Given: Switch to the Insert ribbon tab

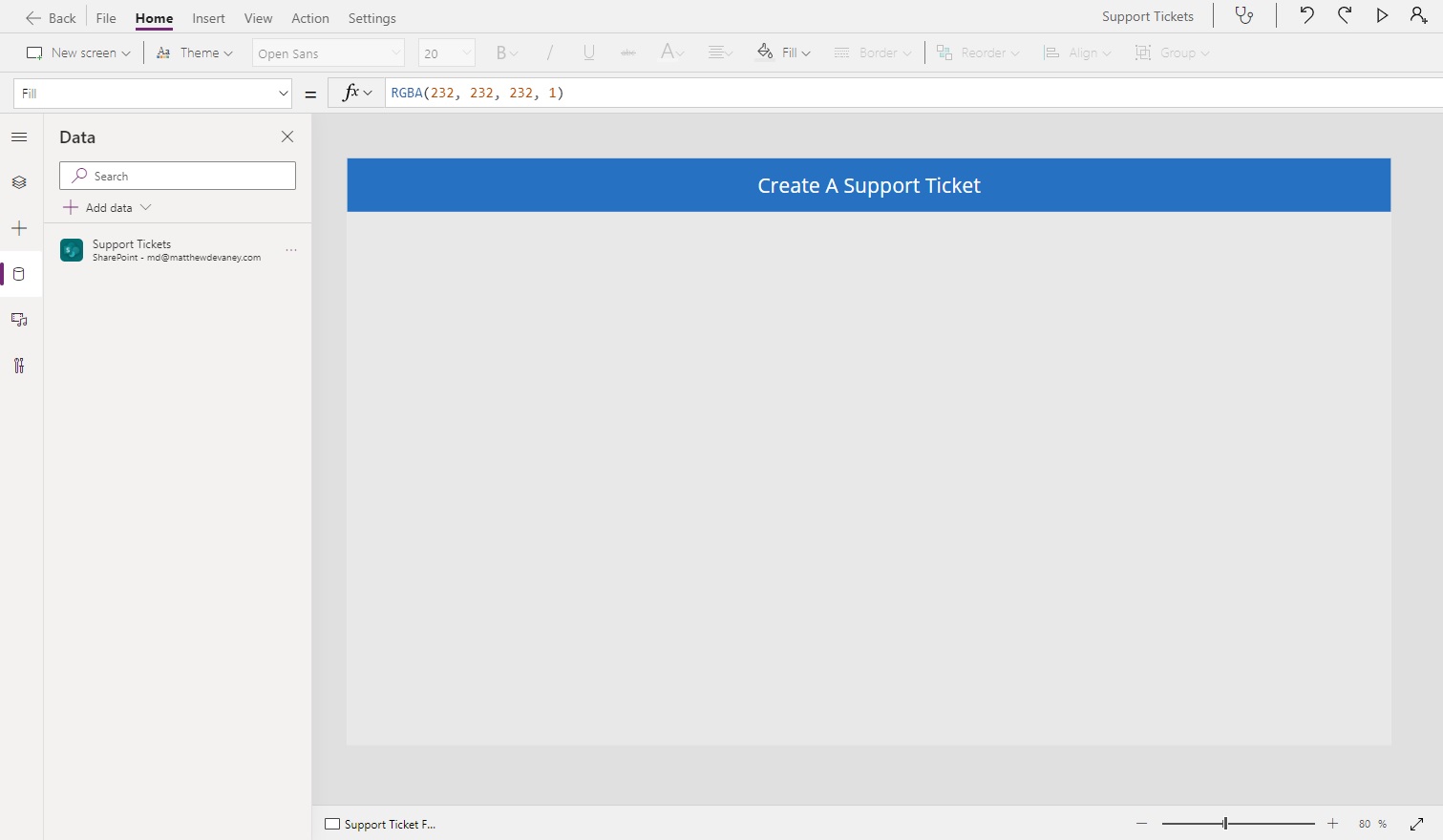Looking at the screenshot, I should [x=208, y=17].
